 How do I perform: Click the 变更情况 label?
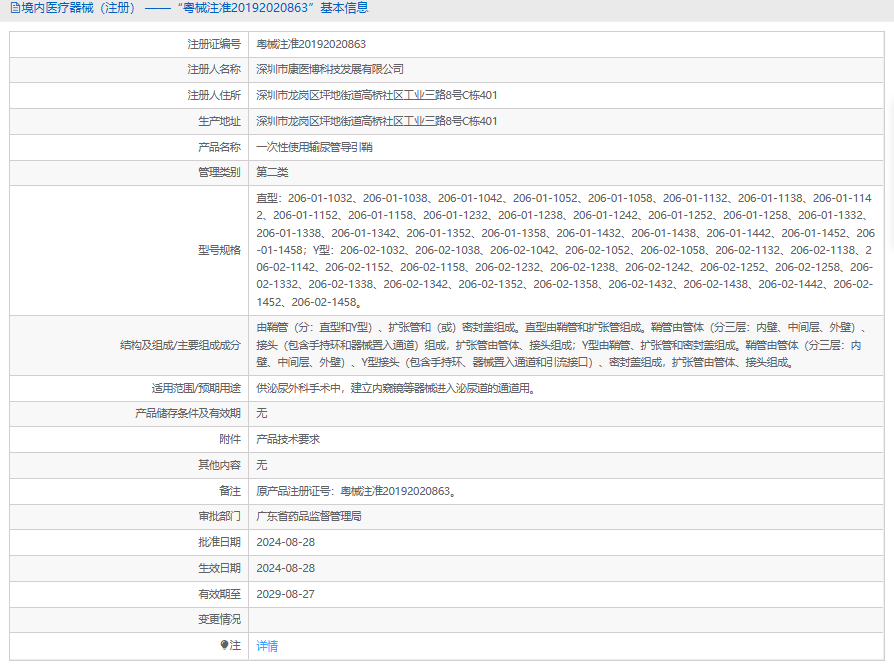click(x=219, y=619)
